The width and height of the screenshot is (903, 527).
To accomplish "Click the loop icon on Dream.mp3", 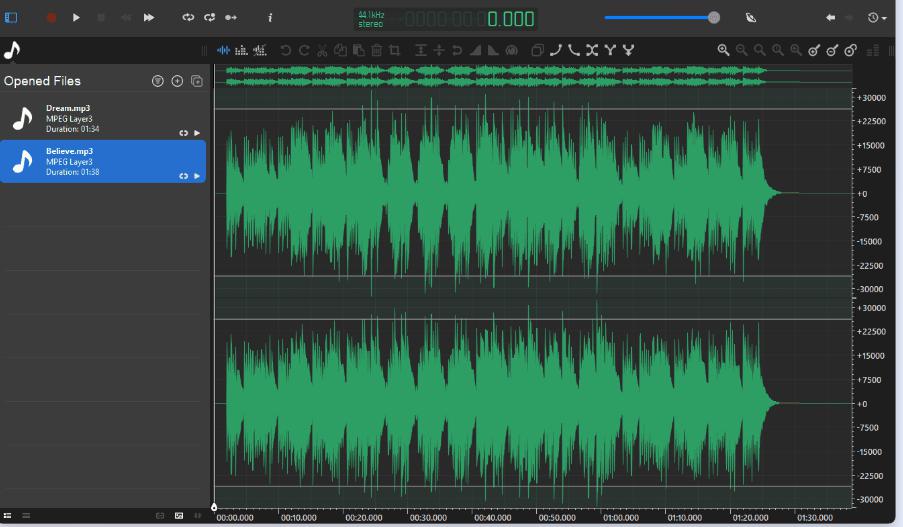I will point(183,133).
